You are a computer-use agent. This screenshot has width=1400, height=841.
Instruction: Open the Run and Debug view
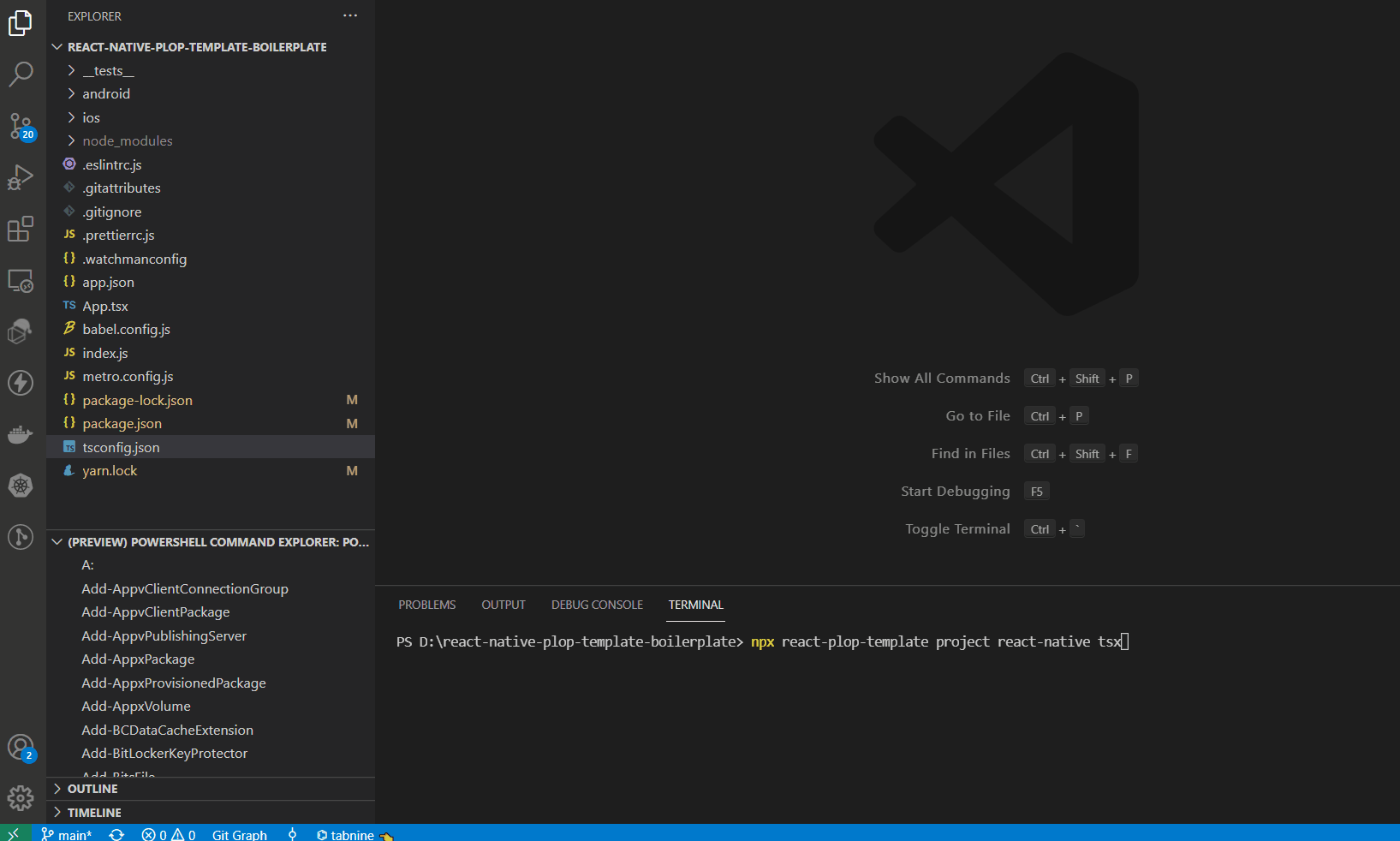(21, 177)
